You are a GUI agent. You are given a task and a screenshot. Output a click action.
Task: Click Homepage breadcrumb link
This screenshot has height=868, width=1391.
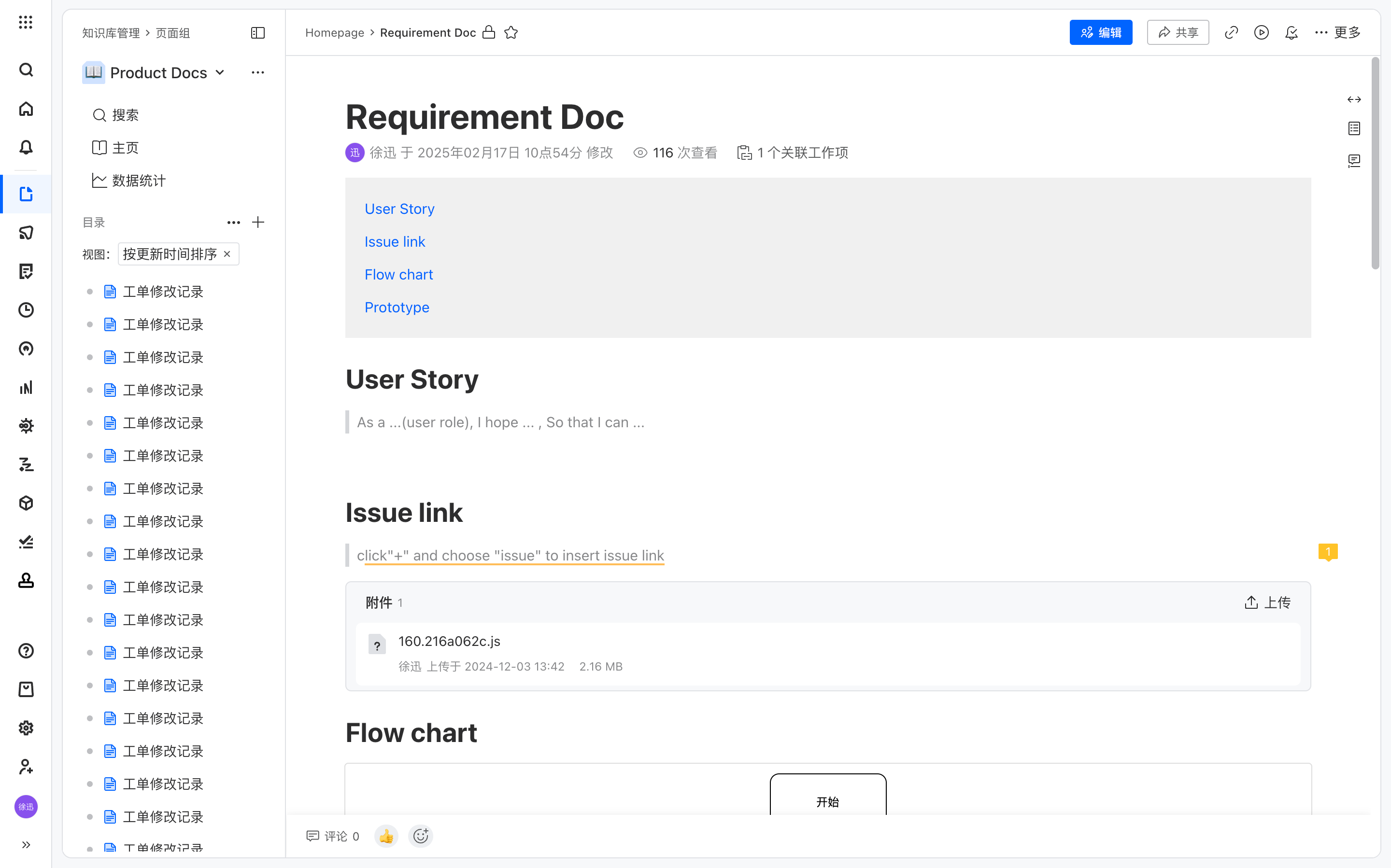[335, 33]
